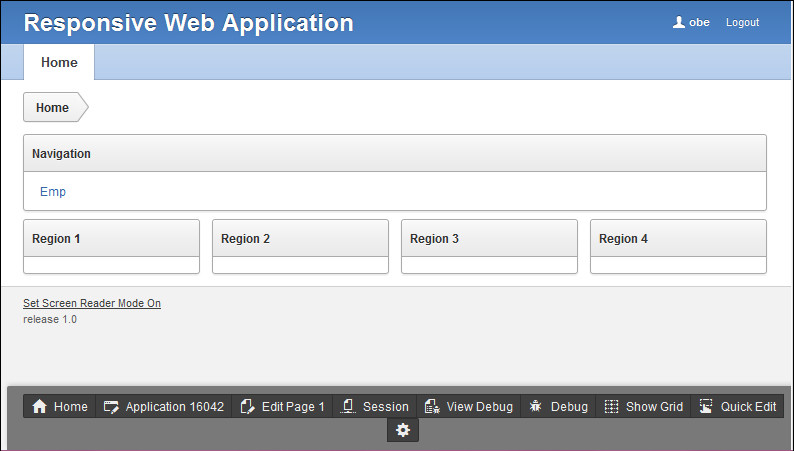Click the Application 16042 icon

click(x=111, y=407)
